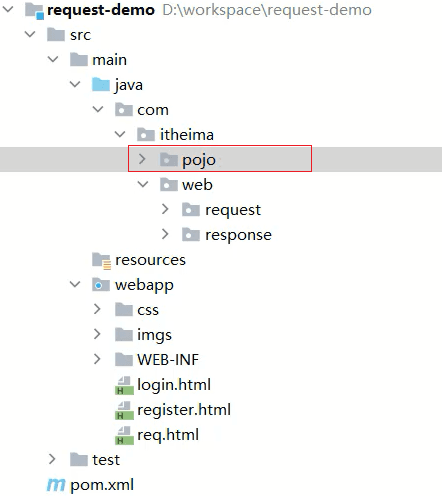Click the resources folder icon

[101, 261]
